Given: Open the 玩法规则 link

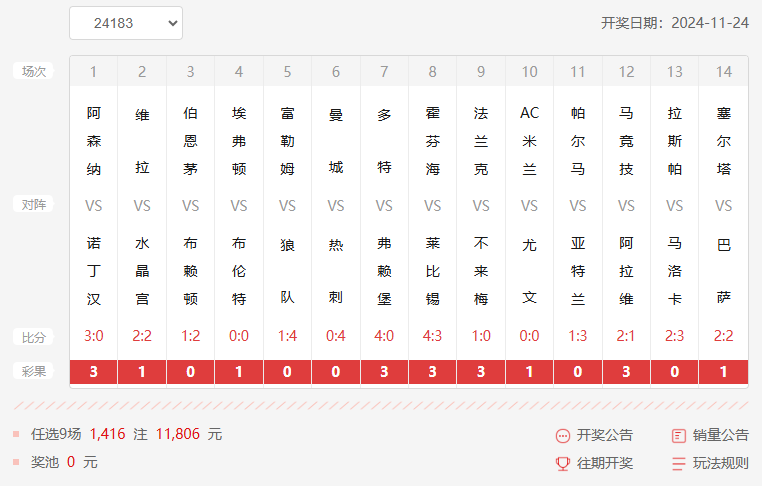Looking at the screenshot, I should (x=721, y=463).
